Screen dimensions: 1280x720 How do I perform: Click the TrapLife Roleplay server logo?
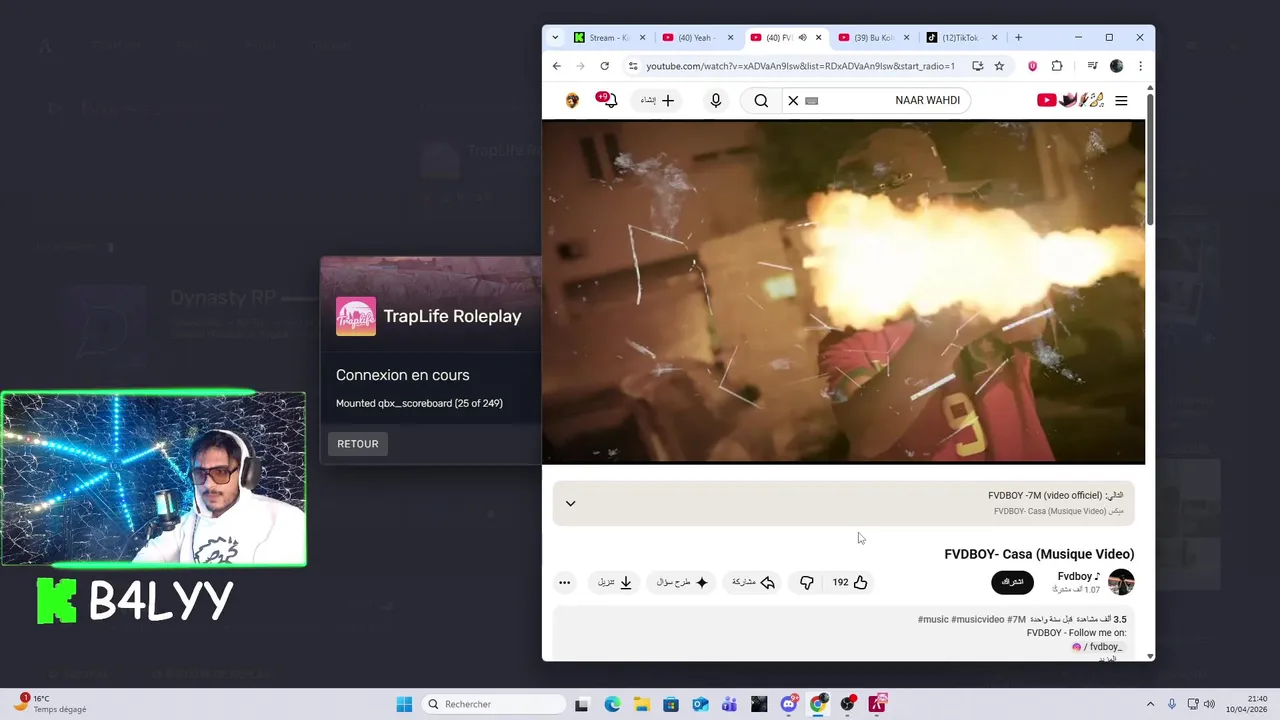[356, 316]
